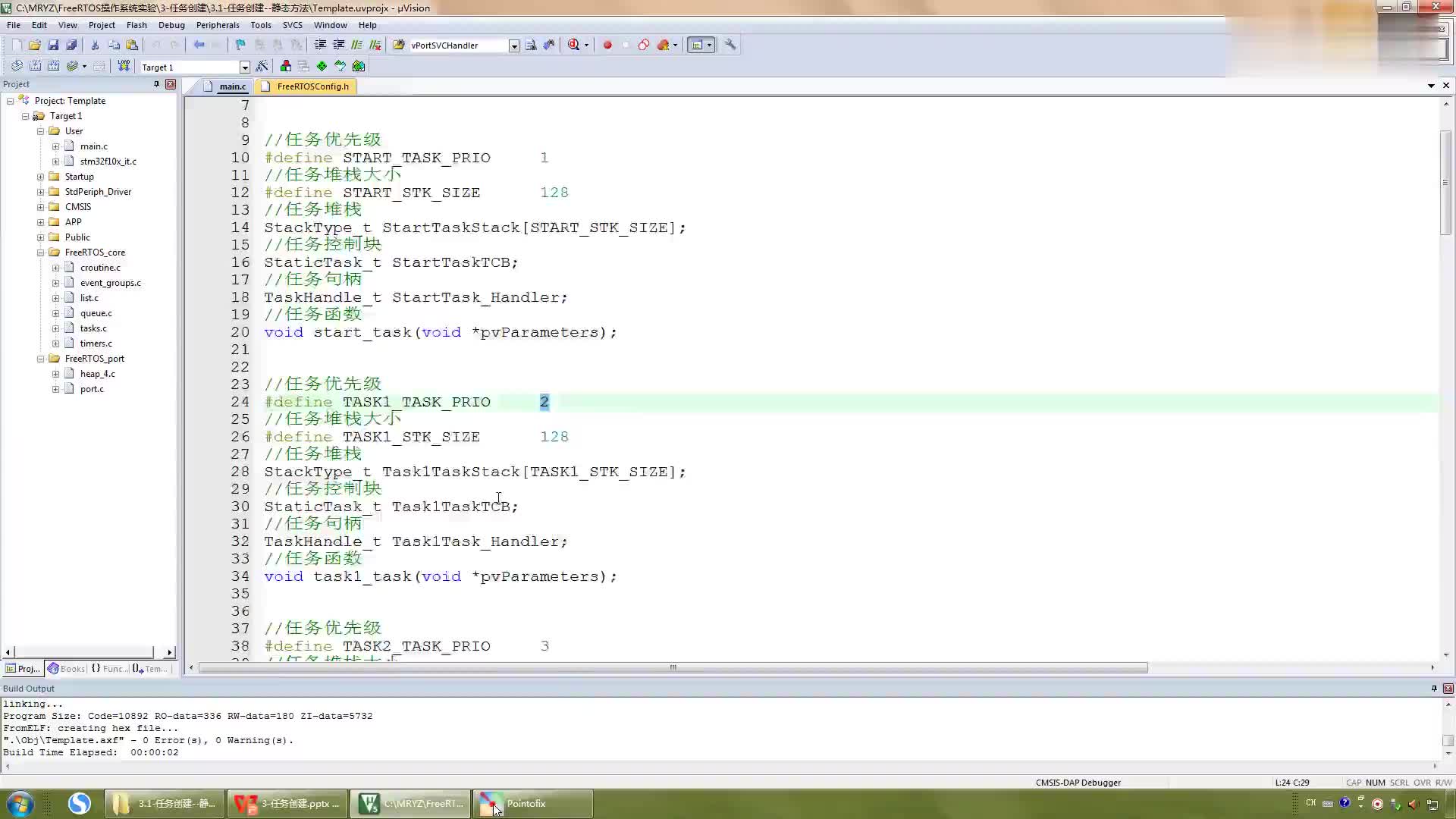Expand the APP group node
1456x819 pixels.
(40, 222)
